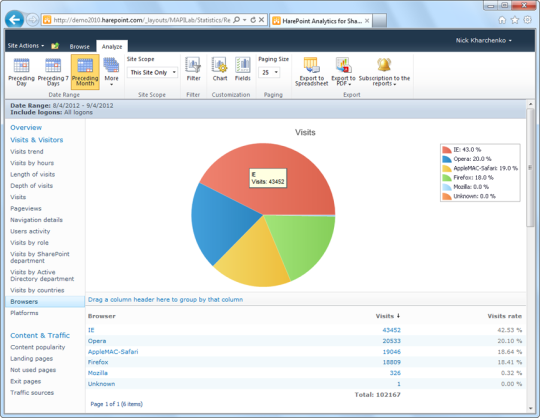Open Visits by Active Directory department report
The image size is (540, 418).
(42, 275)
